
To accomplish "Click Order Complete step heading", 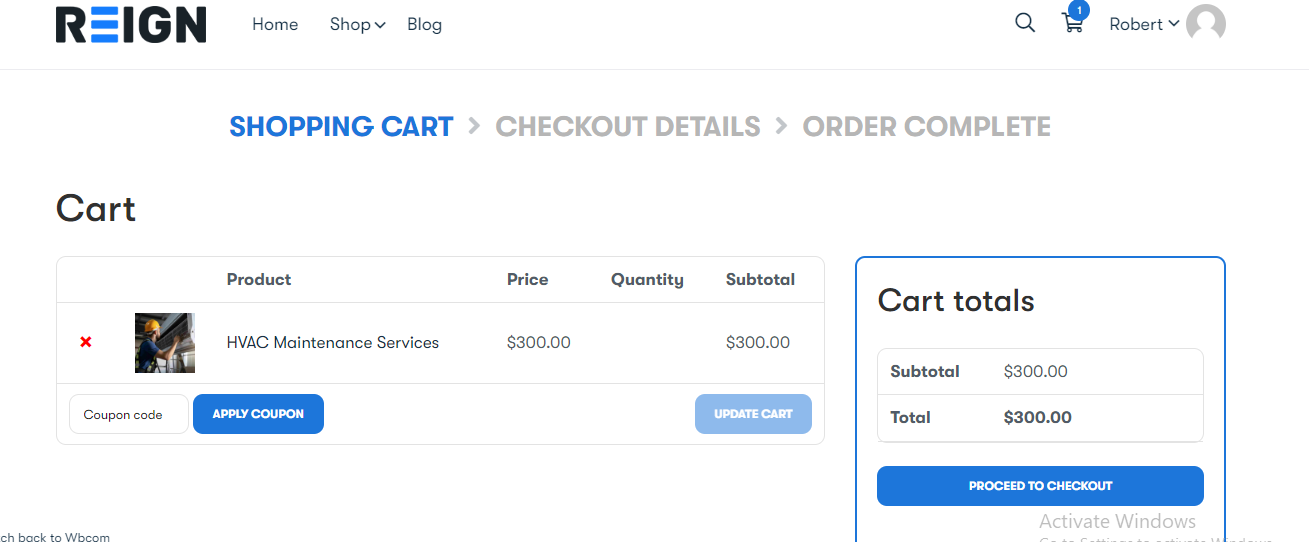I will (x=926, y=127).
